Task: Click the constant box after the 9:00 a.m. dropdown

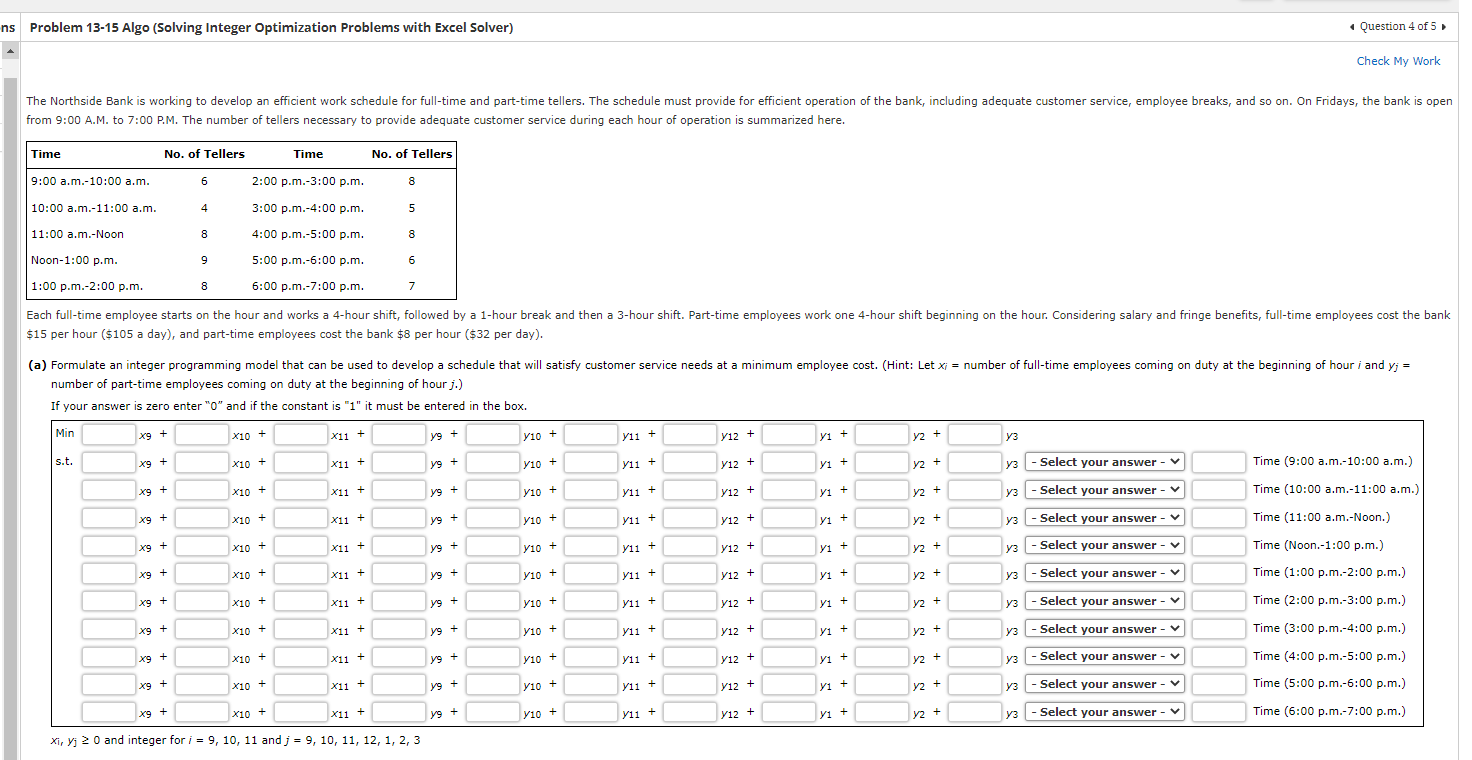Action: coord(1218,462)
